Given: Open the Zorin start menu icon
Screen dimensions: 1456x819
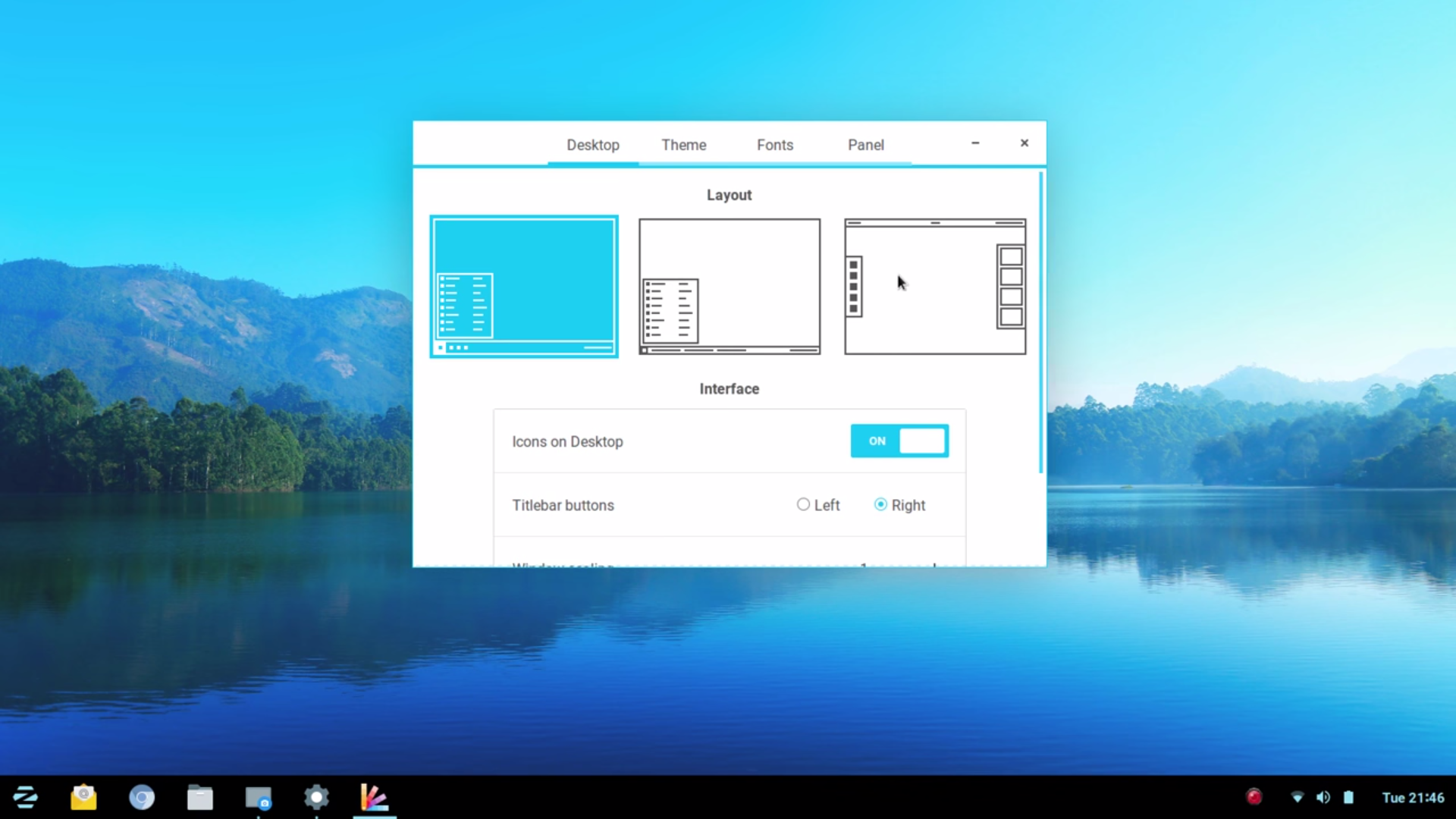Looking at the screenshot, I should click(25, 797).
